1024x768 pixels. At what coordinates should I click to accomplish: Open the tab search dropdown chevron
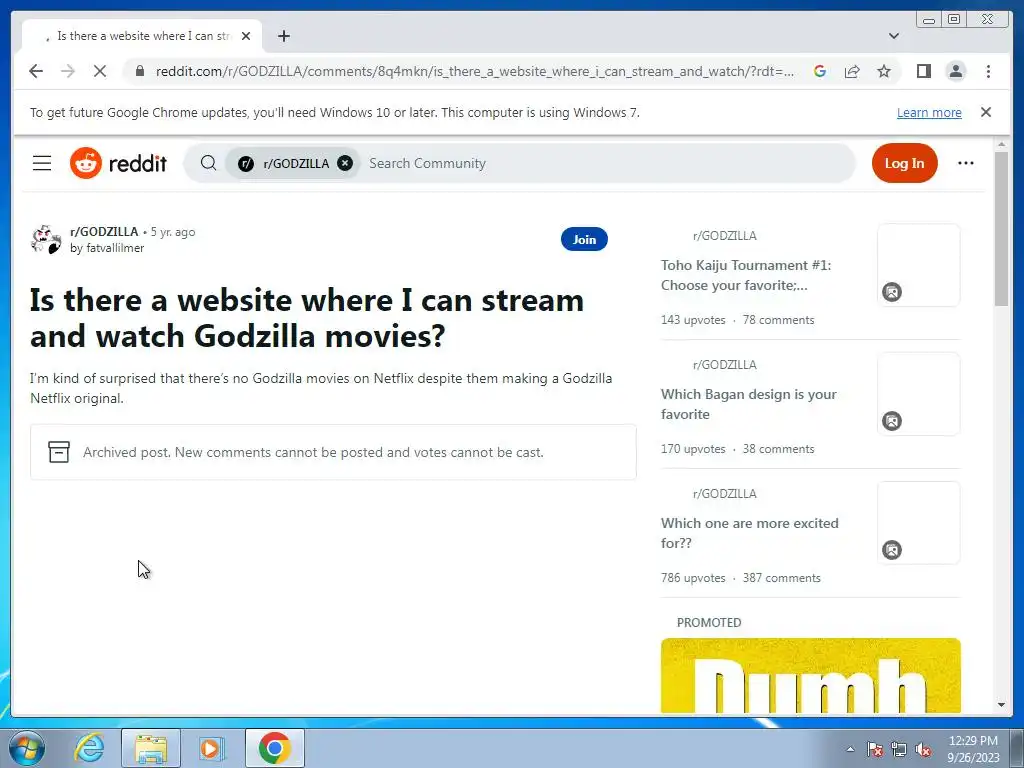point(893,36)
